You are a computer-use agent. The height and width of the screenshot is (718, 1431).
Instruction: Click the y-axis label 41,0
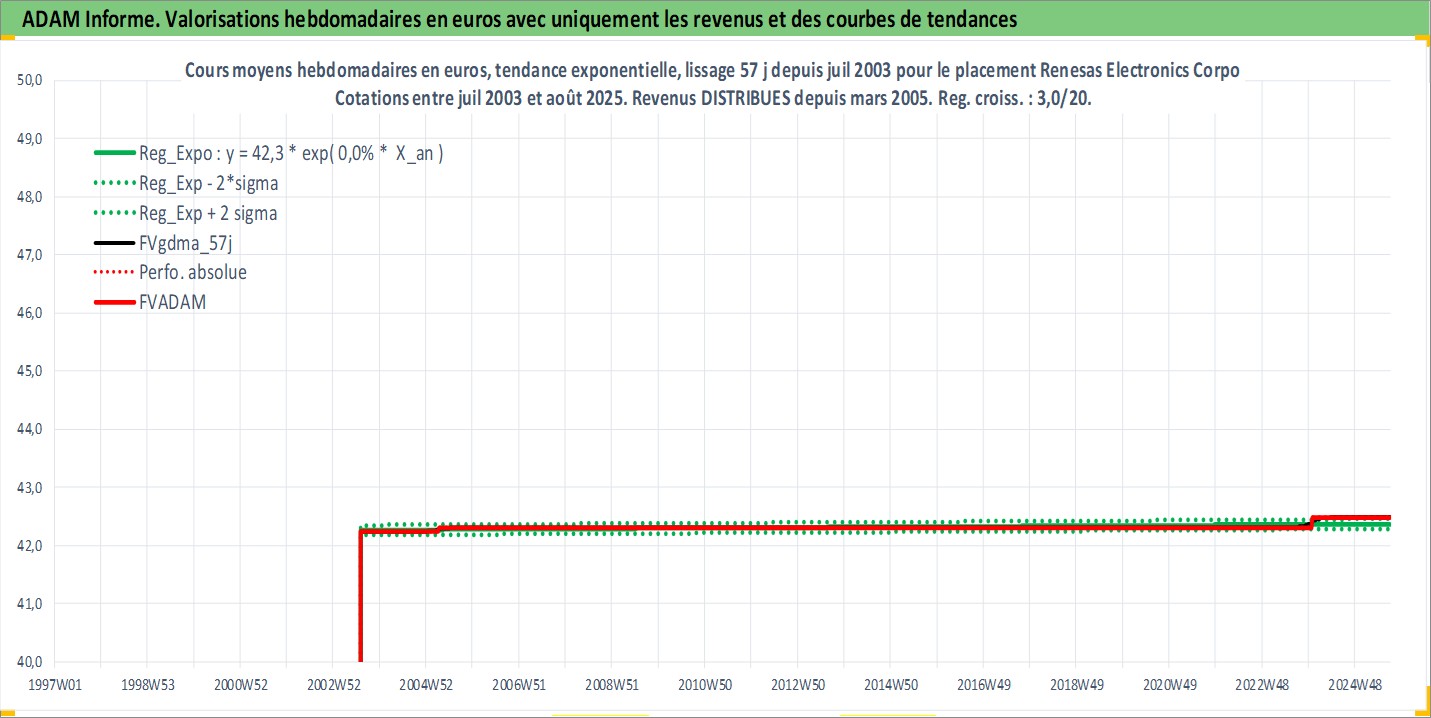[x=31, y=603]
